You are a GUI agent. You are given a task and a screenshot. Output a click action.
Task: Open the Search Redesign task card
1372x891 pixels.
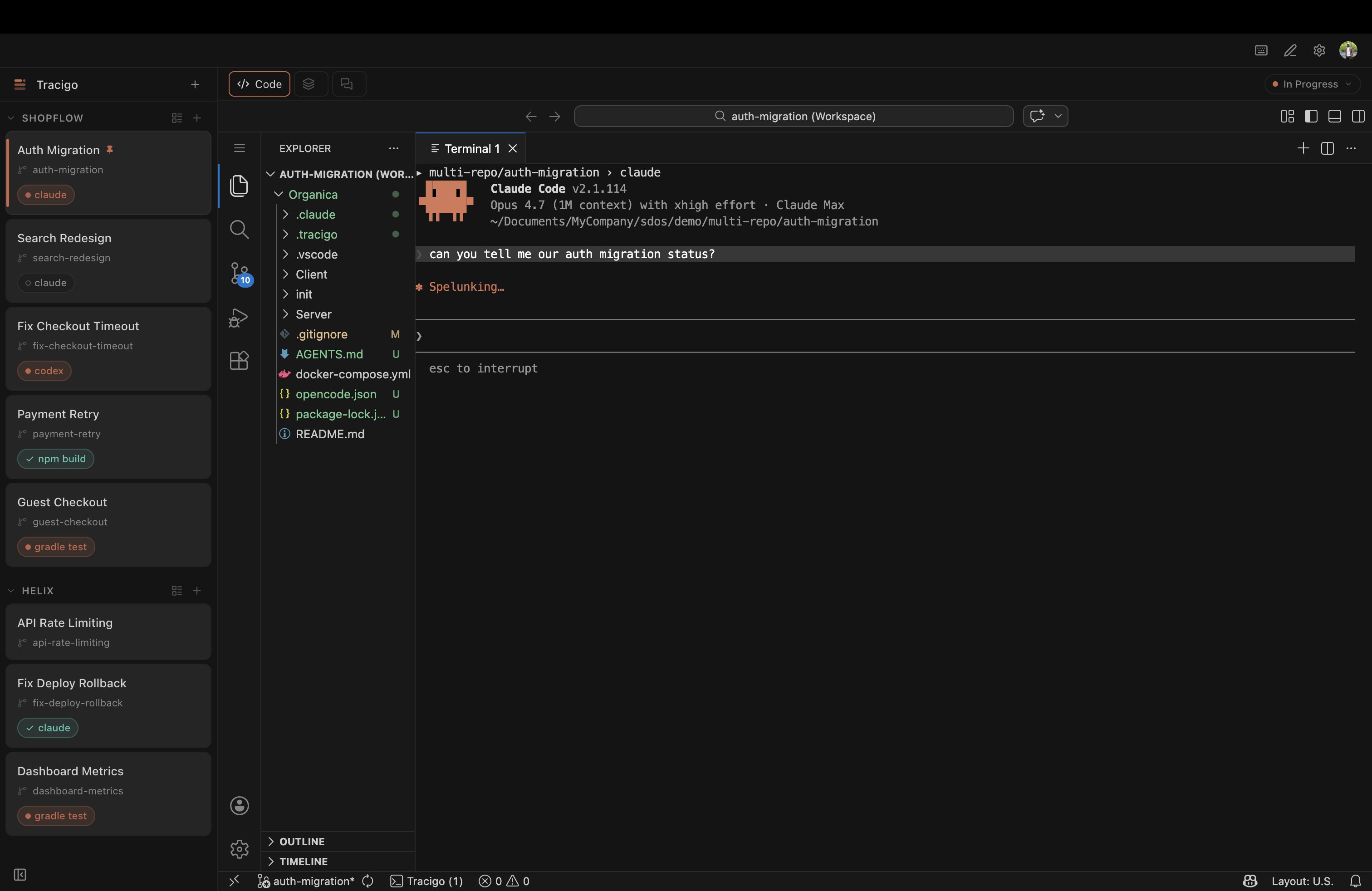(108, 260)
